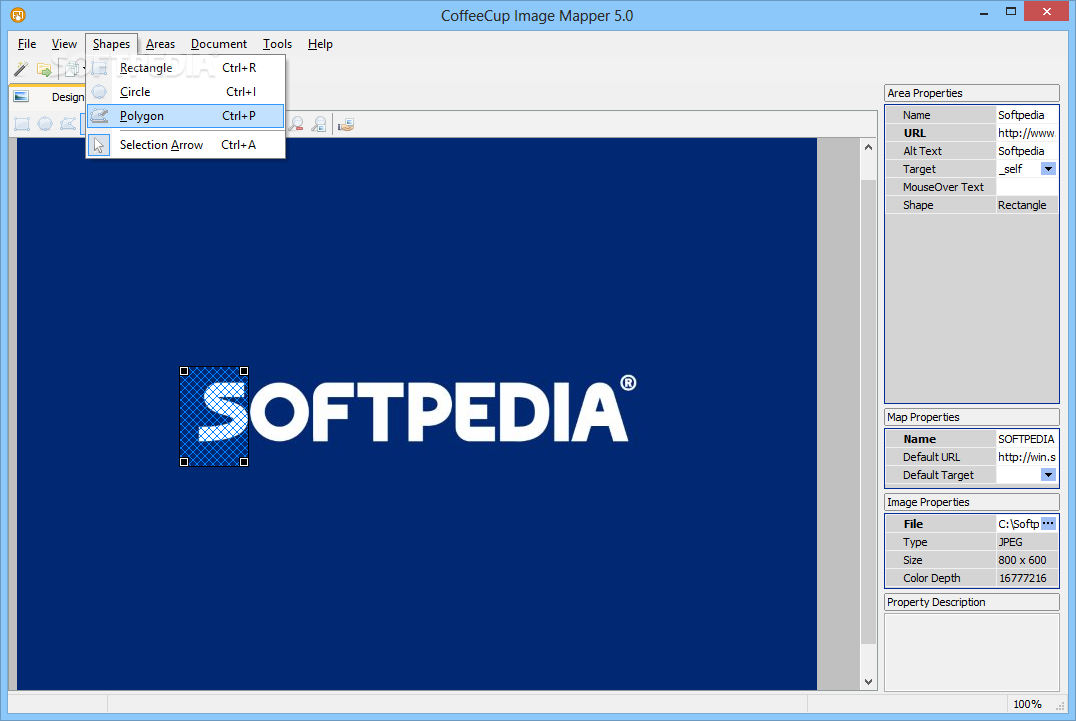The image size is (1076, 721).
Task: Launch the wizard wand toolbar icon
Action: click(21, 69)
